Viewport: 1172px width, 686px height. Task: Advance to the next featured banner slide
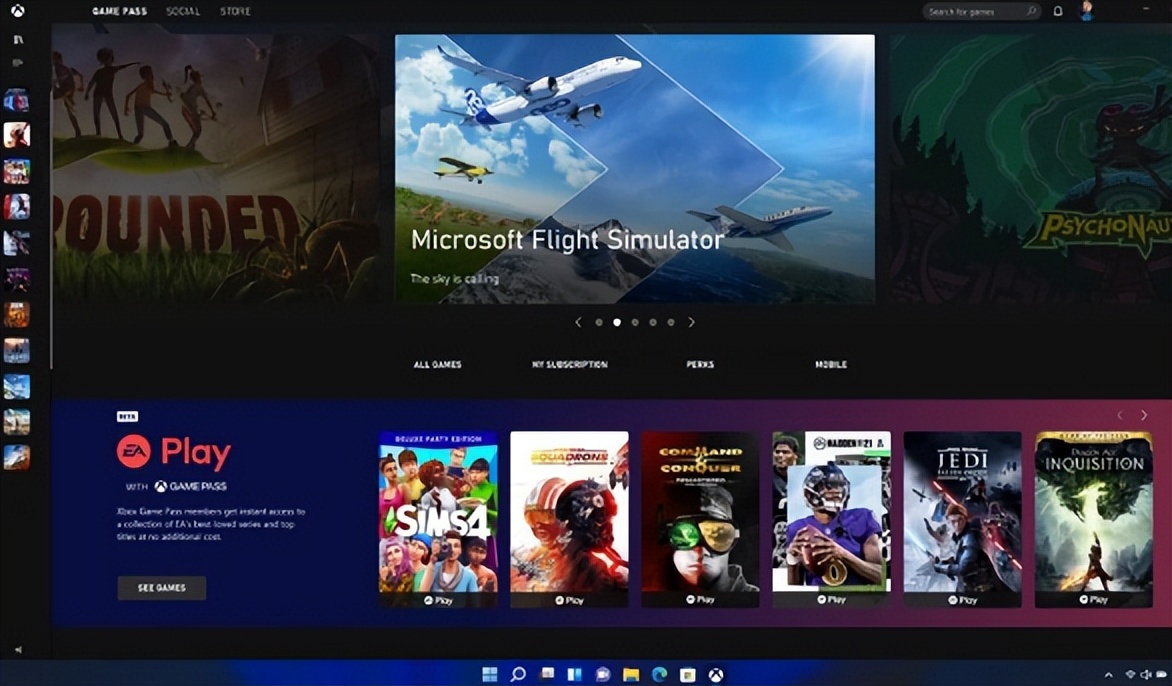click(x=691, y=322)
